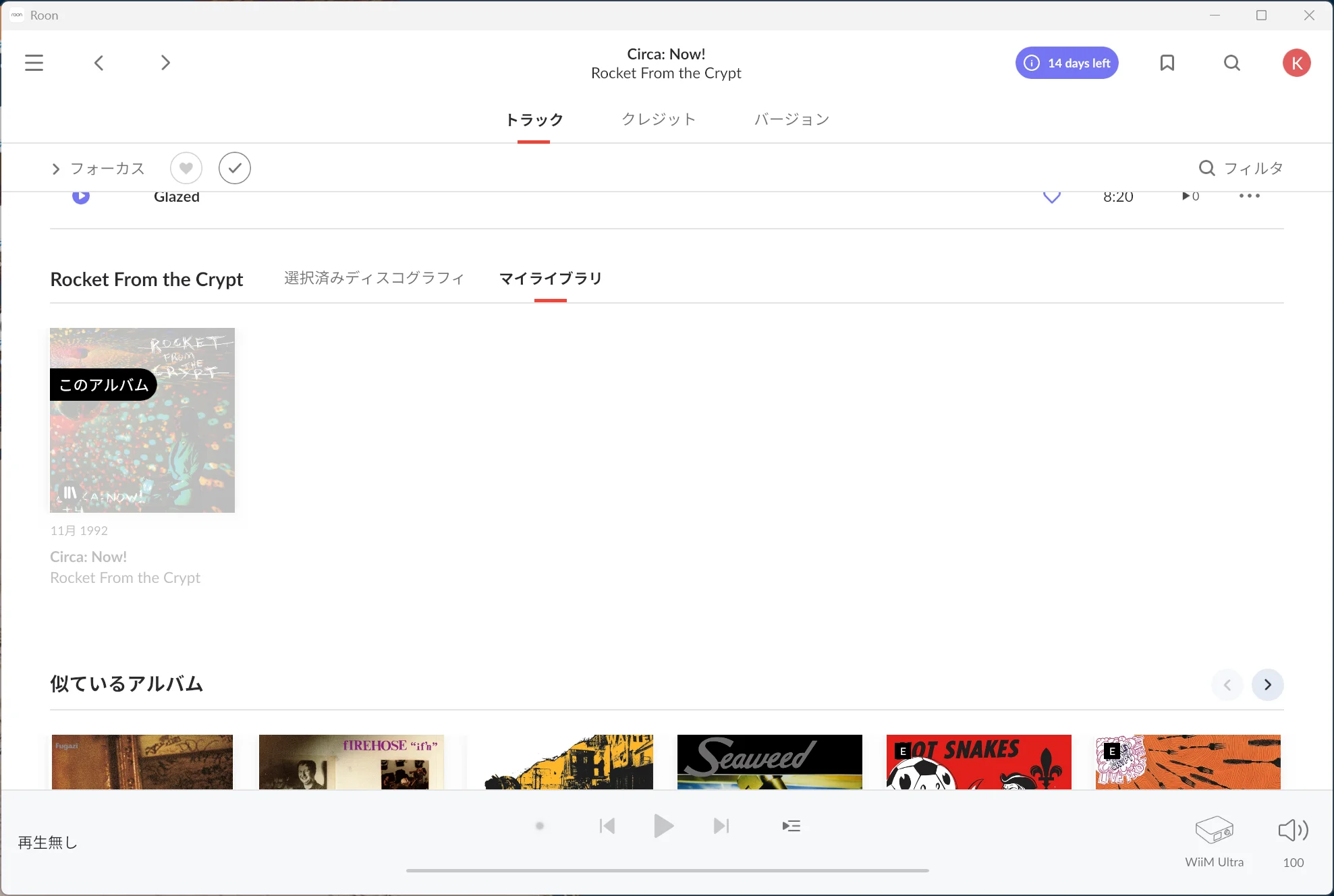1334x896 pixels.
Task: Expand the フォーカス focus panel
Action: (99, 168)
